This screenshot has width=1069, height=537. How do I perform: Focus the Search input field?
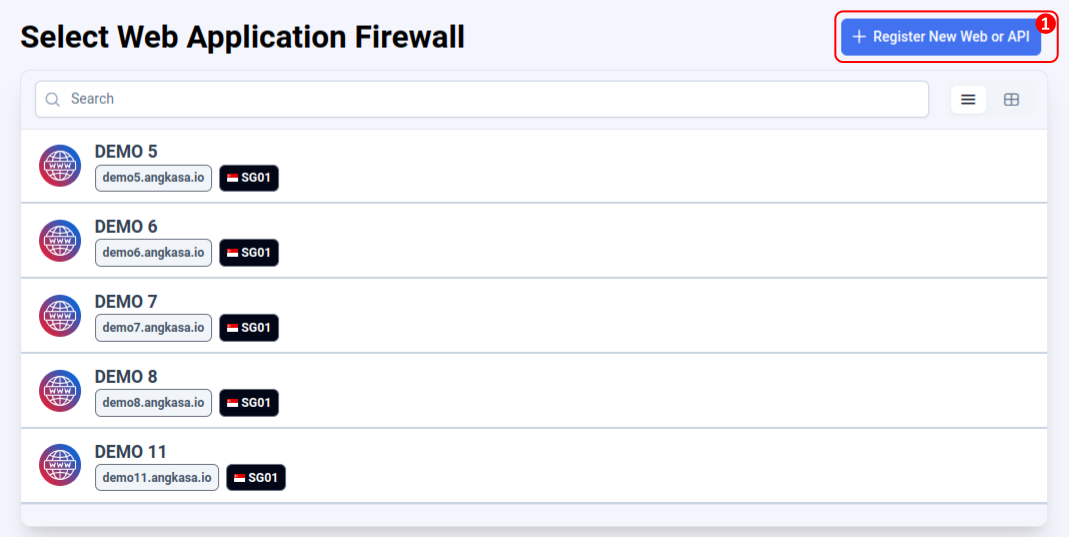click(482, 99)
